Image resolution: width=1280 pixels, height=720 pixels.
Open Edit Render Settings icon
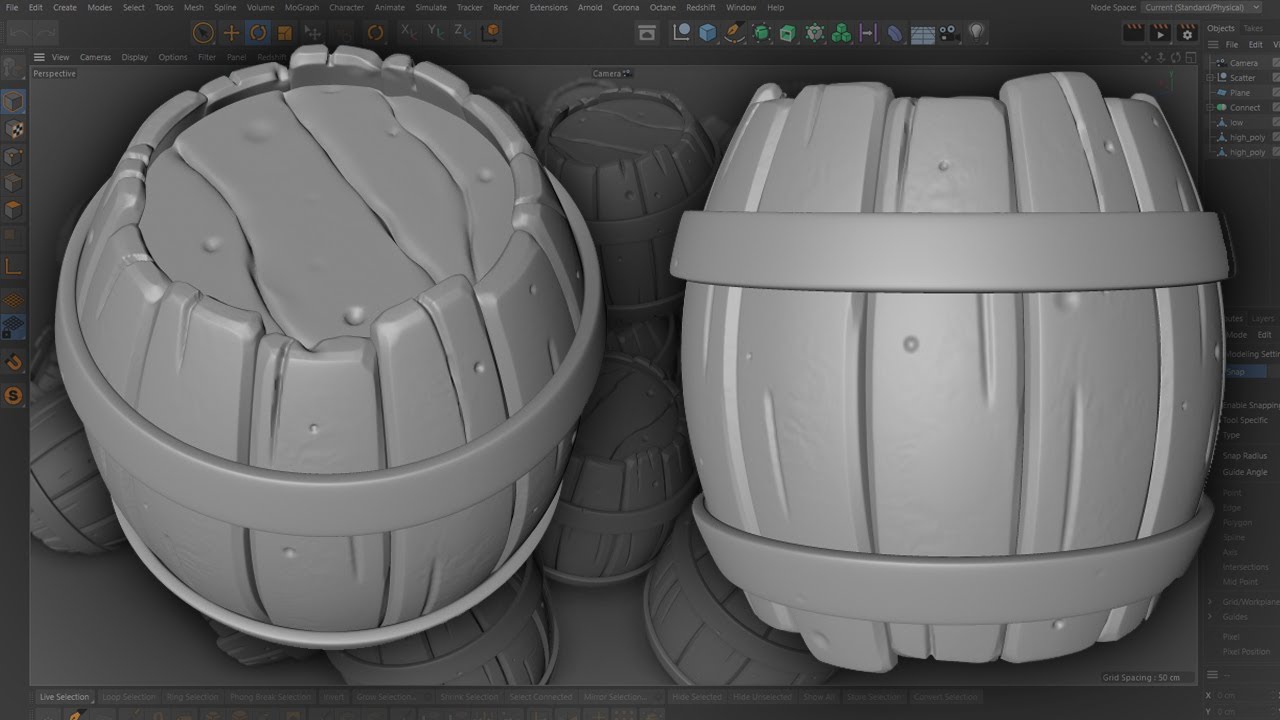[1186, 33]
